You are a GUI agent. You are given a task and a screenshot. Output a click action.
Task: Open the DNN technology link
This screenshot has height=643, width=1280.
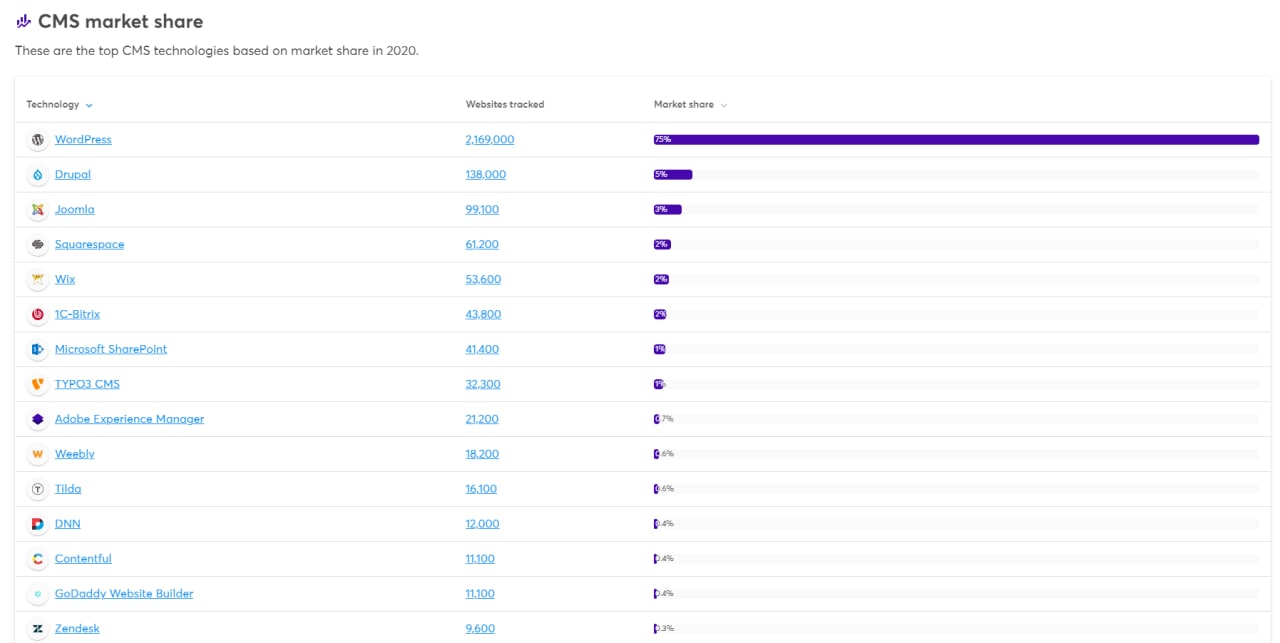[68, 525]
